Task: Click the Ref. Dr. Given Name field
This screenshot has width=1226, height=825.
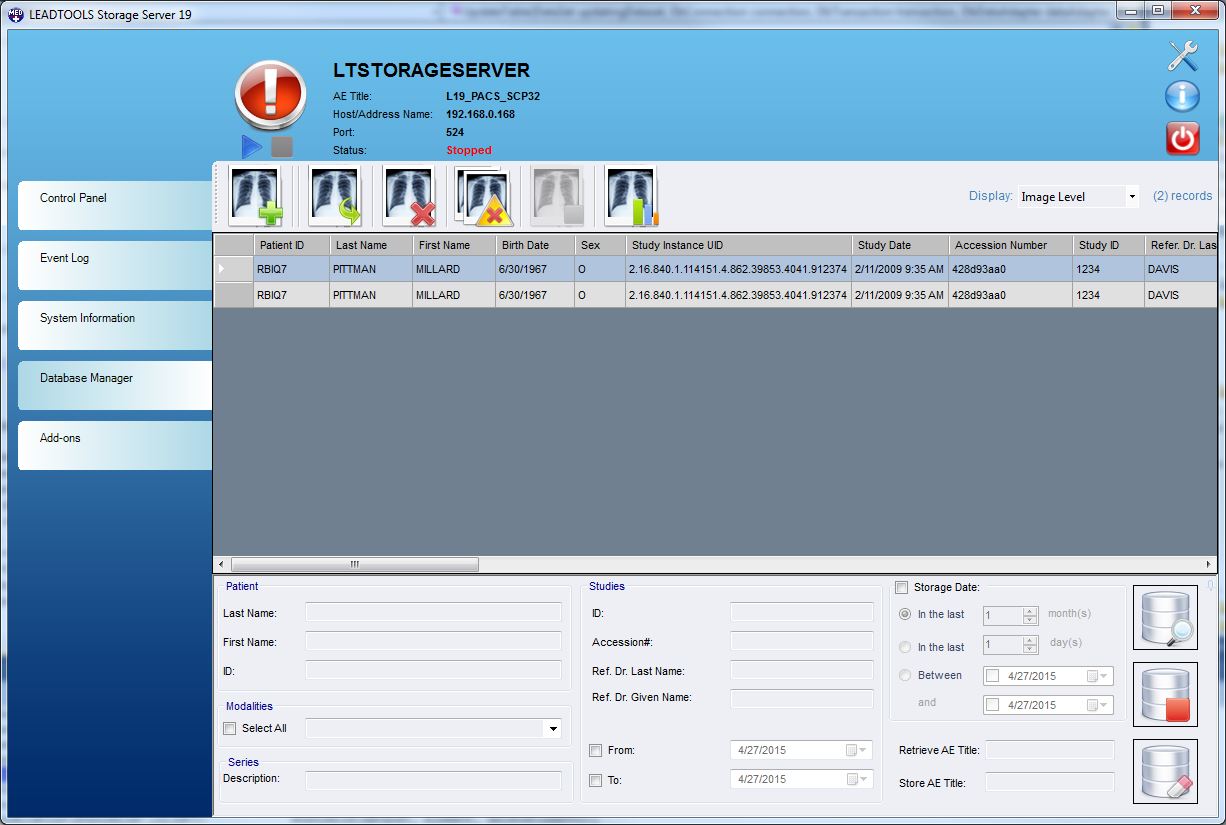Action: tap(802, 698)
